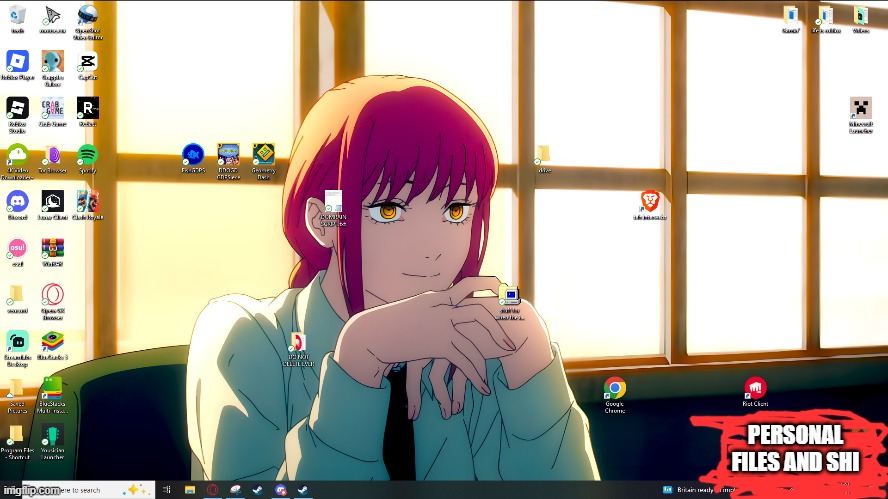Image resolution: width=888 pixels, height=499 pixels.
Task: Launch Google Chrome from the desktop
Action: (x=614, y=394)
